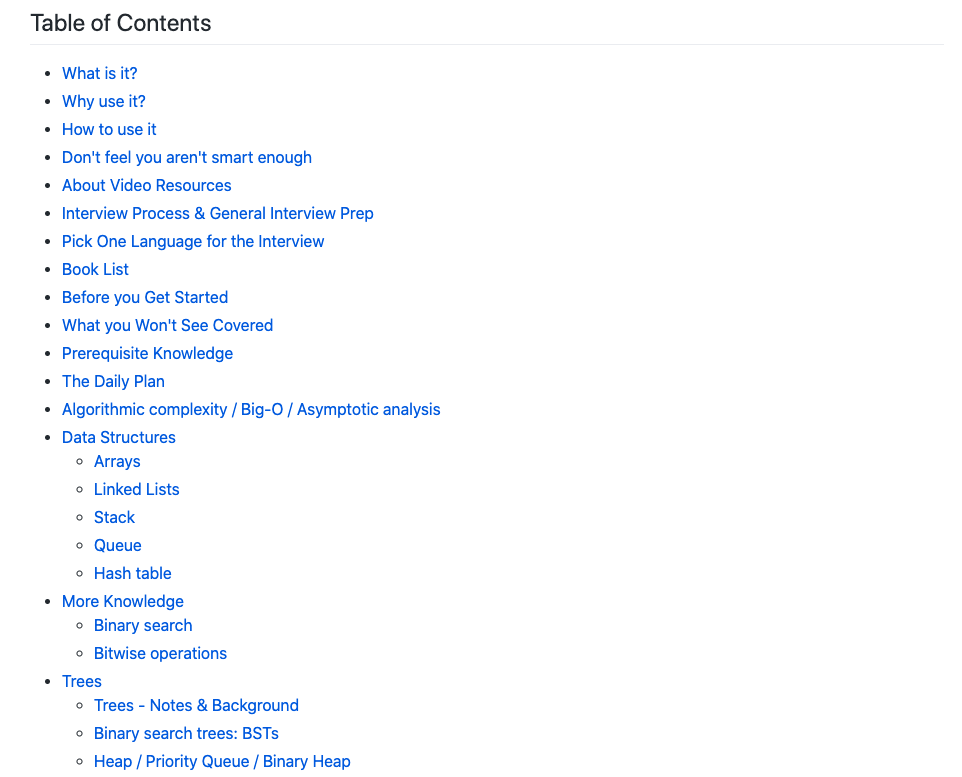
Task: Go to "How to use it" section
Action: 109,129
